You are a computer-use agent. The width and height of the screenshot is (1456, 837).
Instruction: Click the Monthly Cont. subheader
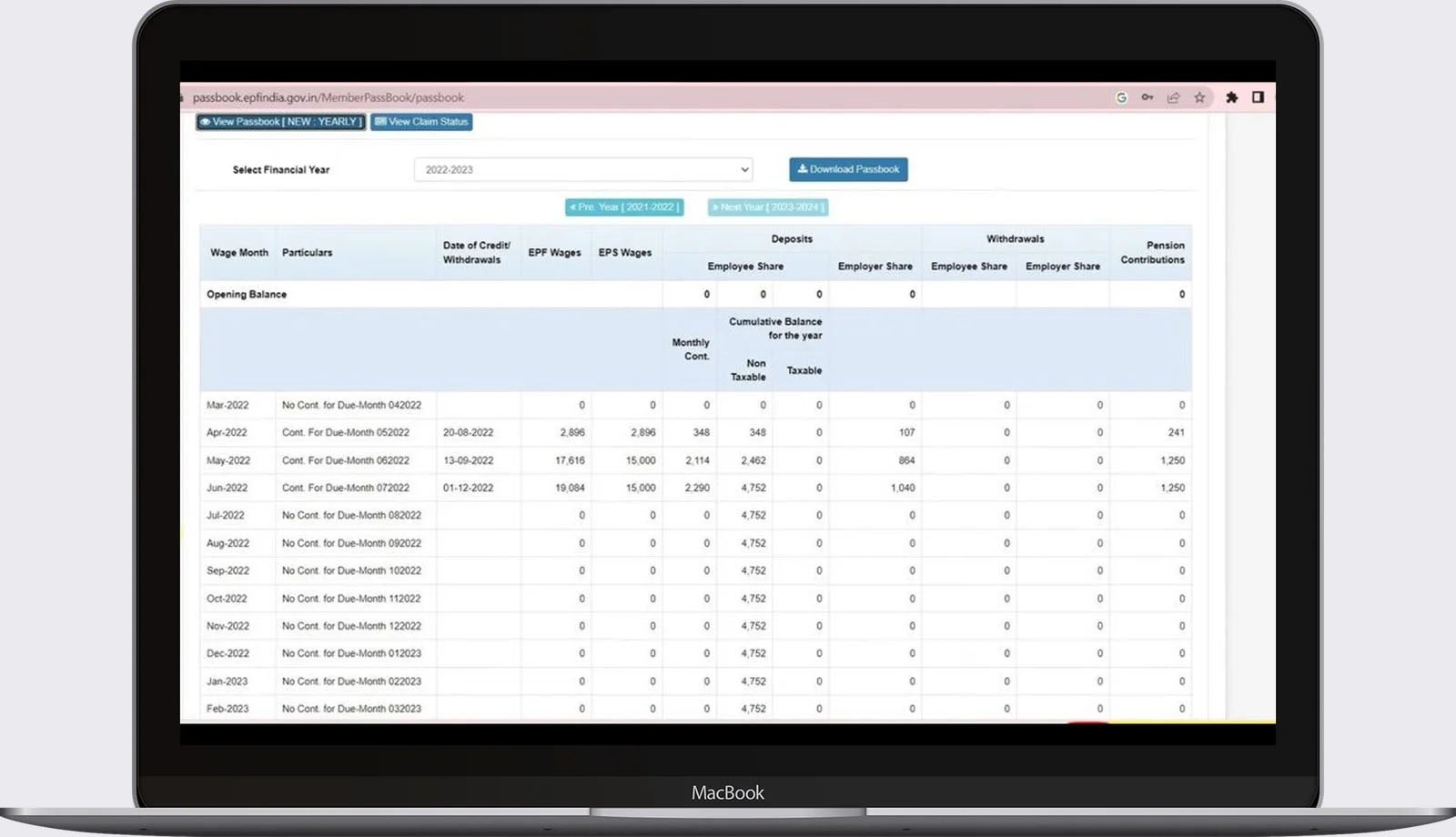691,349
